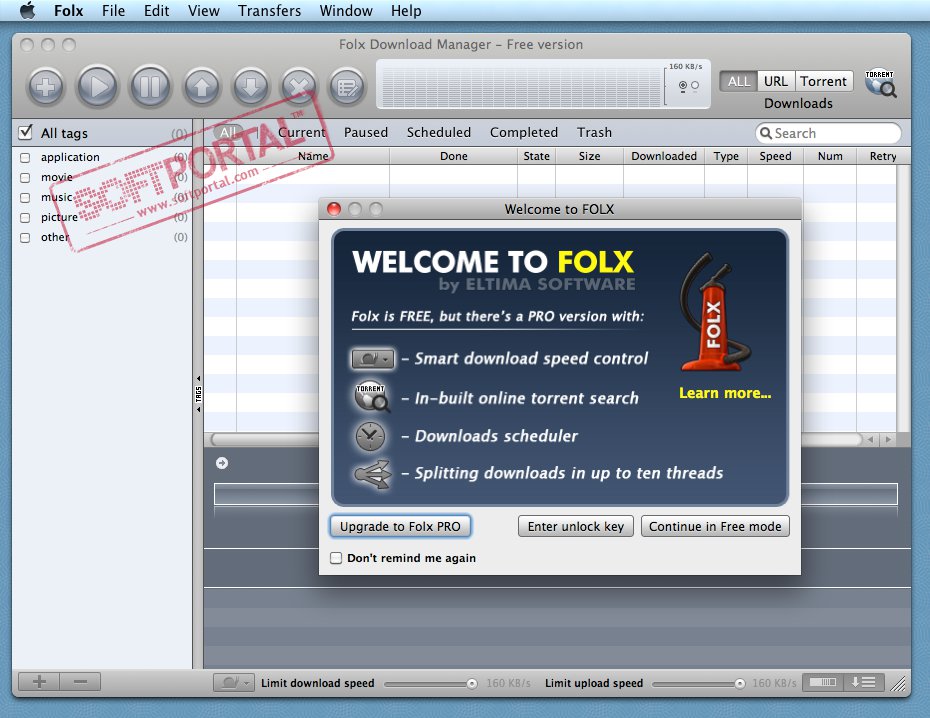The image size is (930, 718).
Task: Switch to the Completed tab
Action: coord(524,132)
